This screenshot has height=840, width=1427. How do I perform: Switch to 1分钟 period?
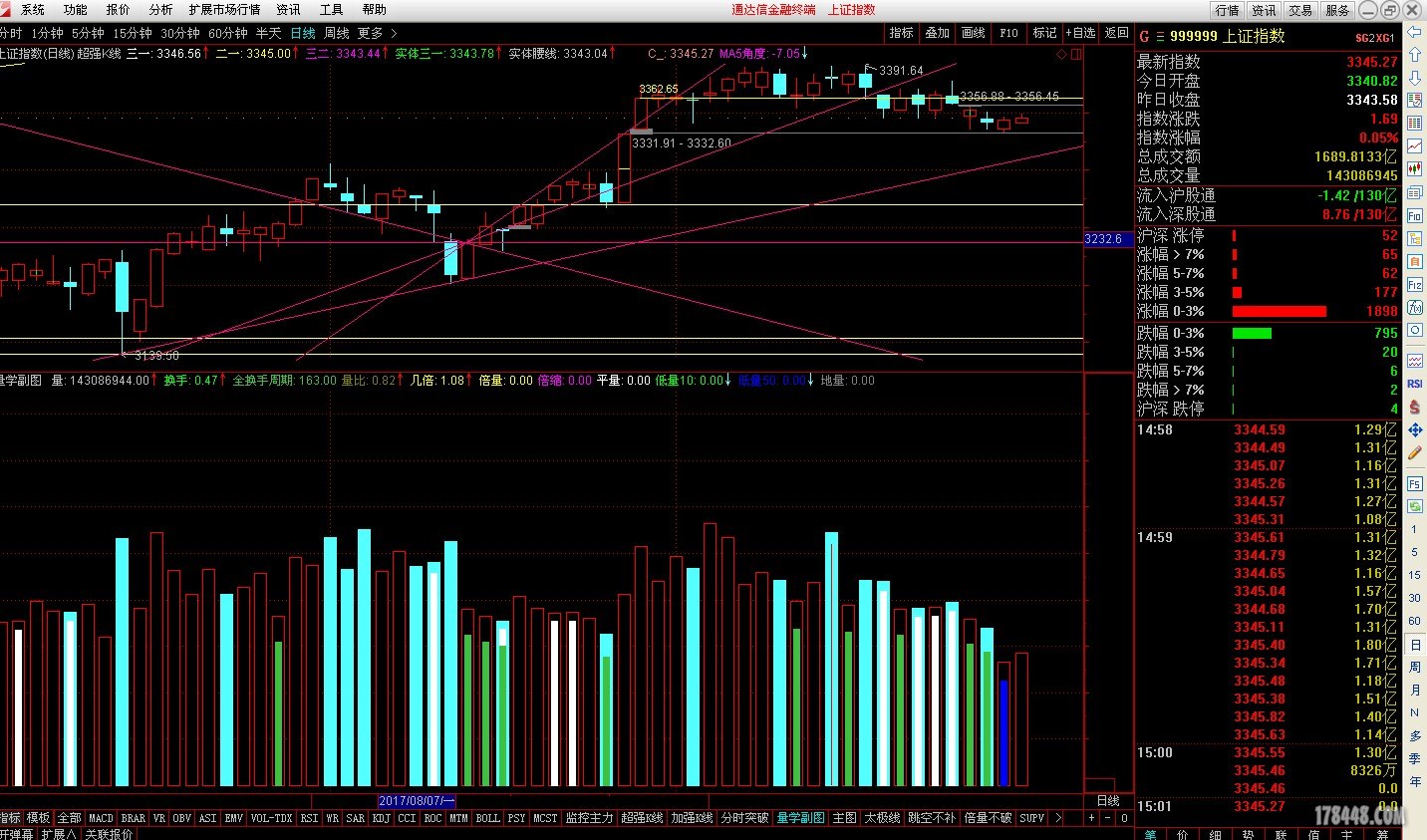pyautogui.click(x=47, y=33)
